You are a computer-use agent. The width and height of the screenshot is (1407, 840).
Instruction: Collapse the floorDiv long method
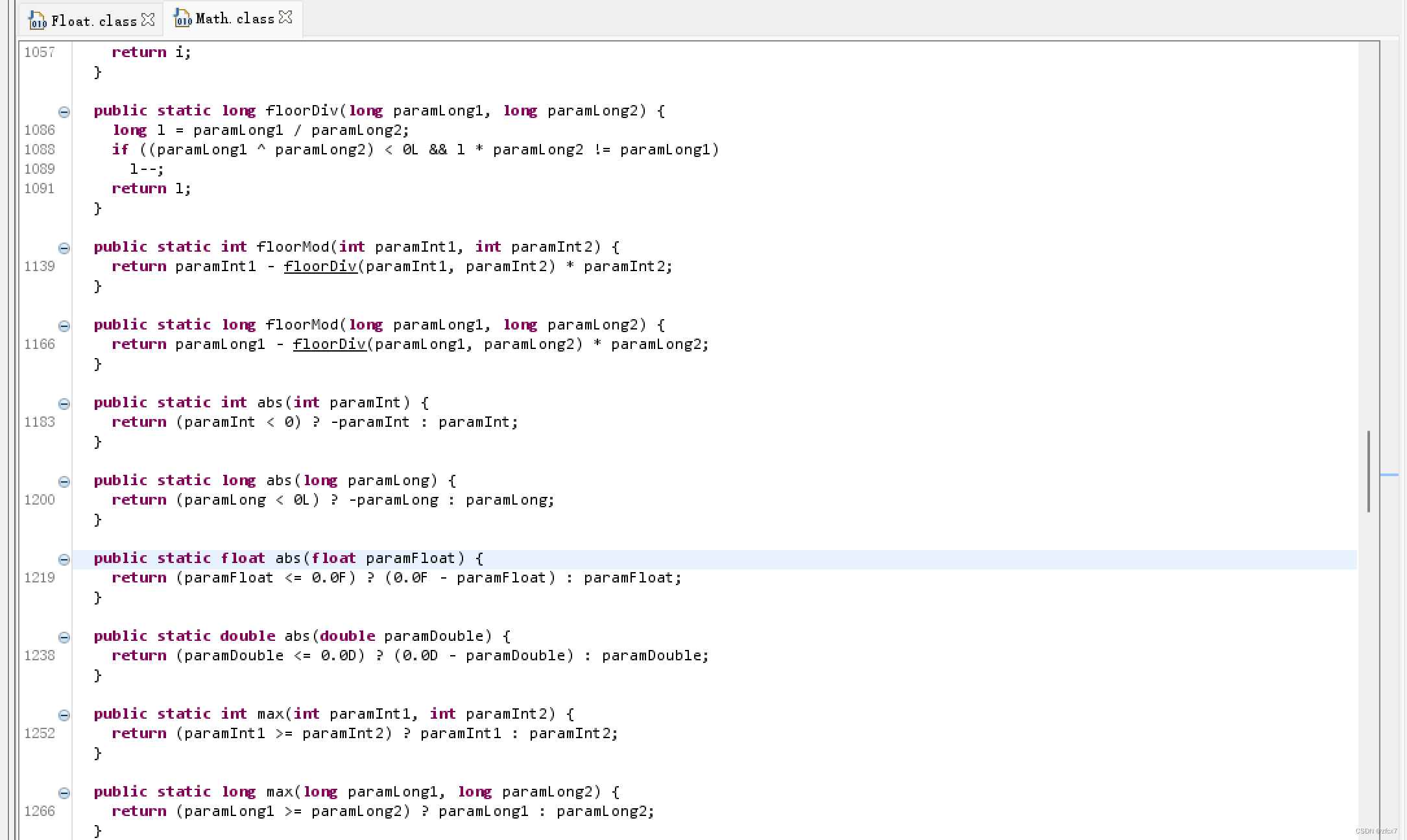[x=64, y=112]
